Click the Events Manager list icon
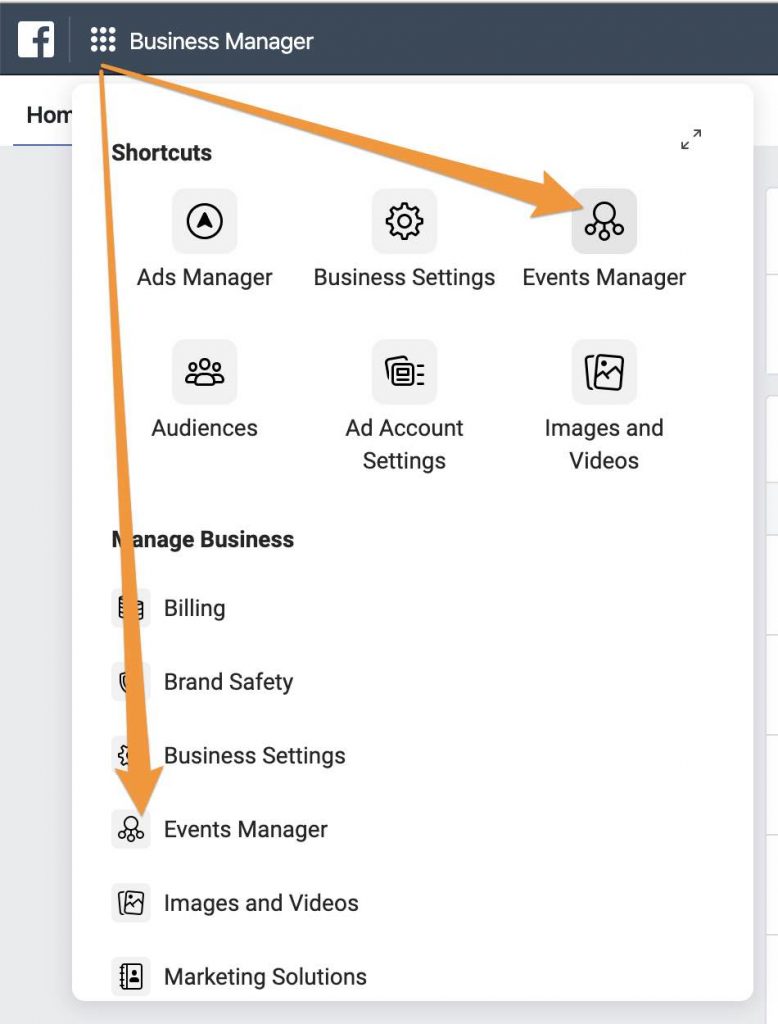Image resolution: width=778 pixels, height=1024 pixels. [131, 829]
